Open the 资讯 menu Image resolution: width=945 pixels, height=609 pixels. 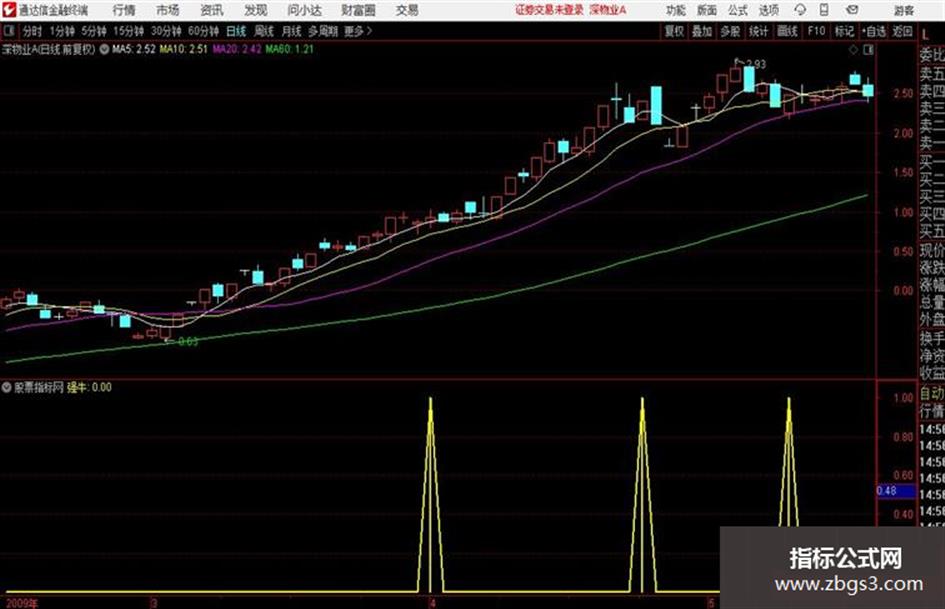(212, 10)
